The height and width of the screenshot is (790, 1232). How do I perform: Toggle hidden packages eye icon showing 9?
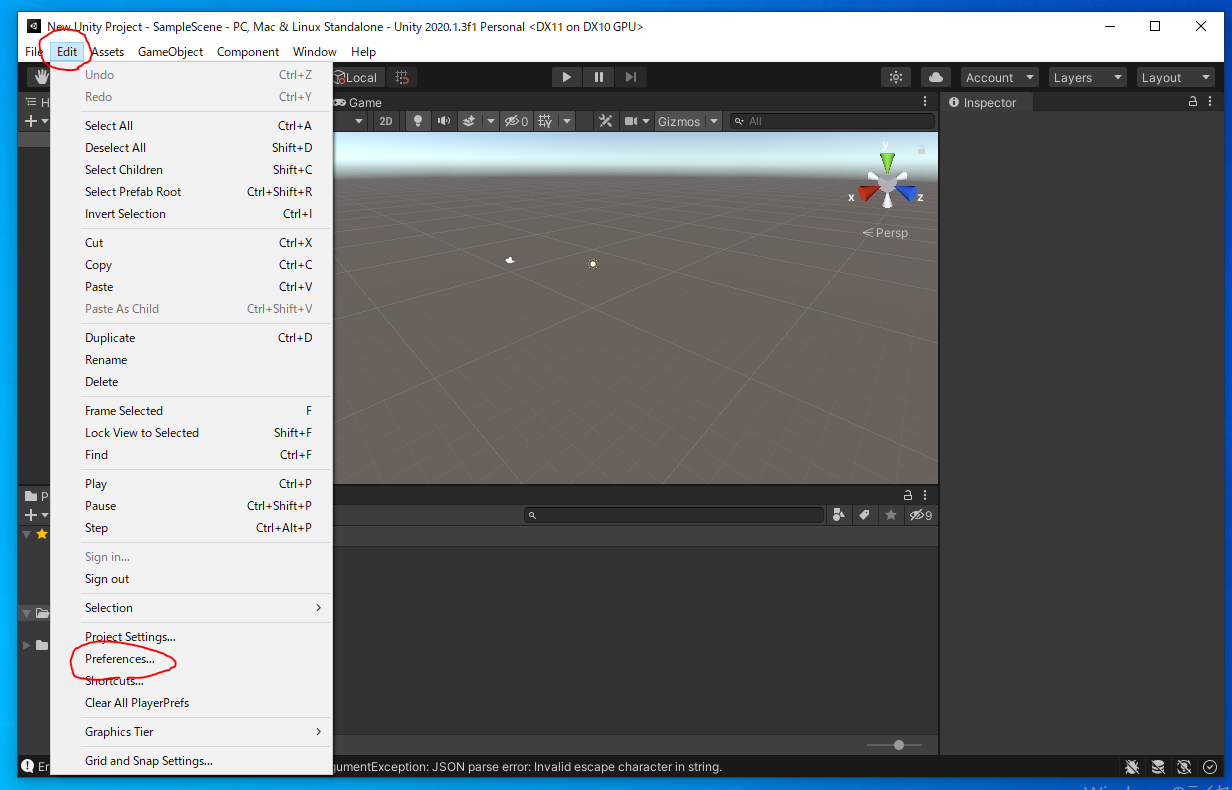pyautogui.click(x=920, y=515)
